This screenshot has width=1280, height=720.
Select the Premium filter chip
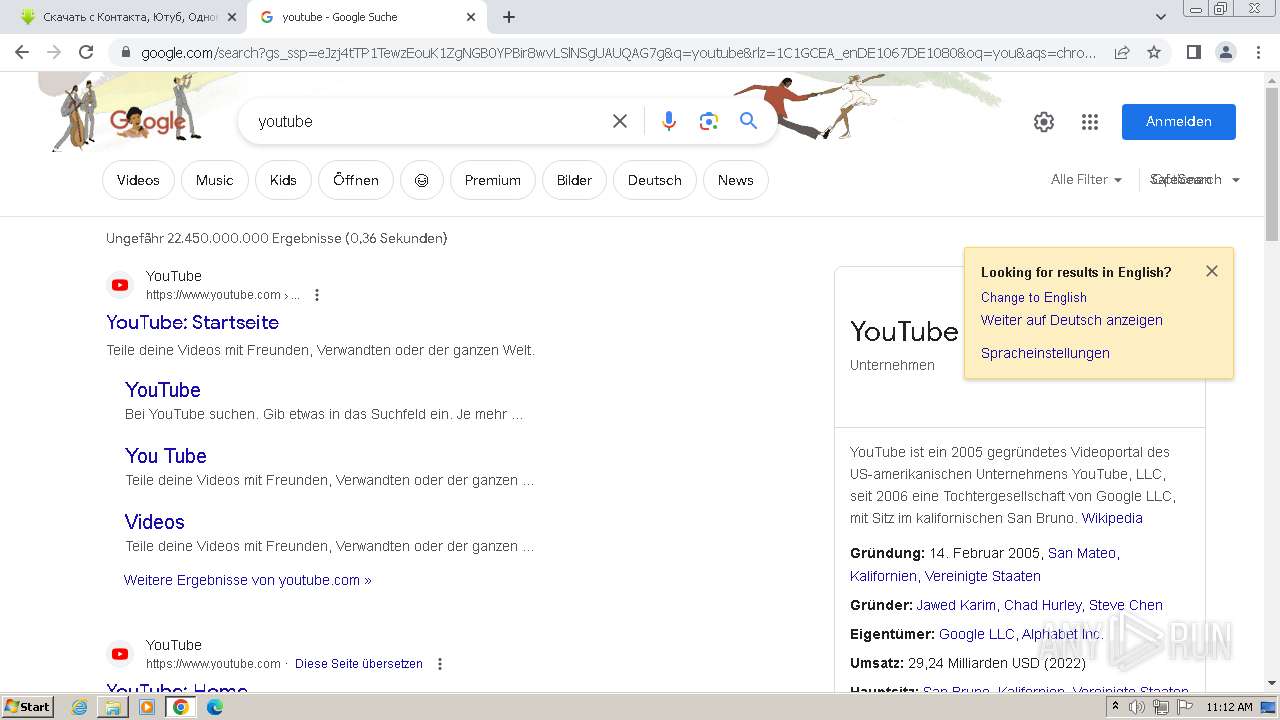point(493,180)
